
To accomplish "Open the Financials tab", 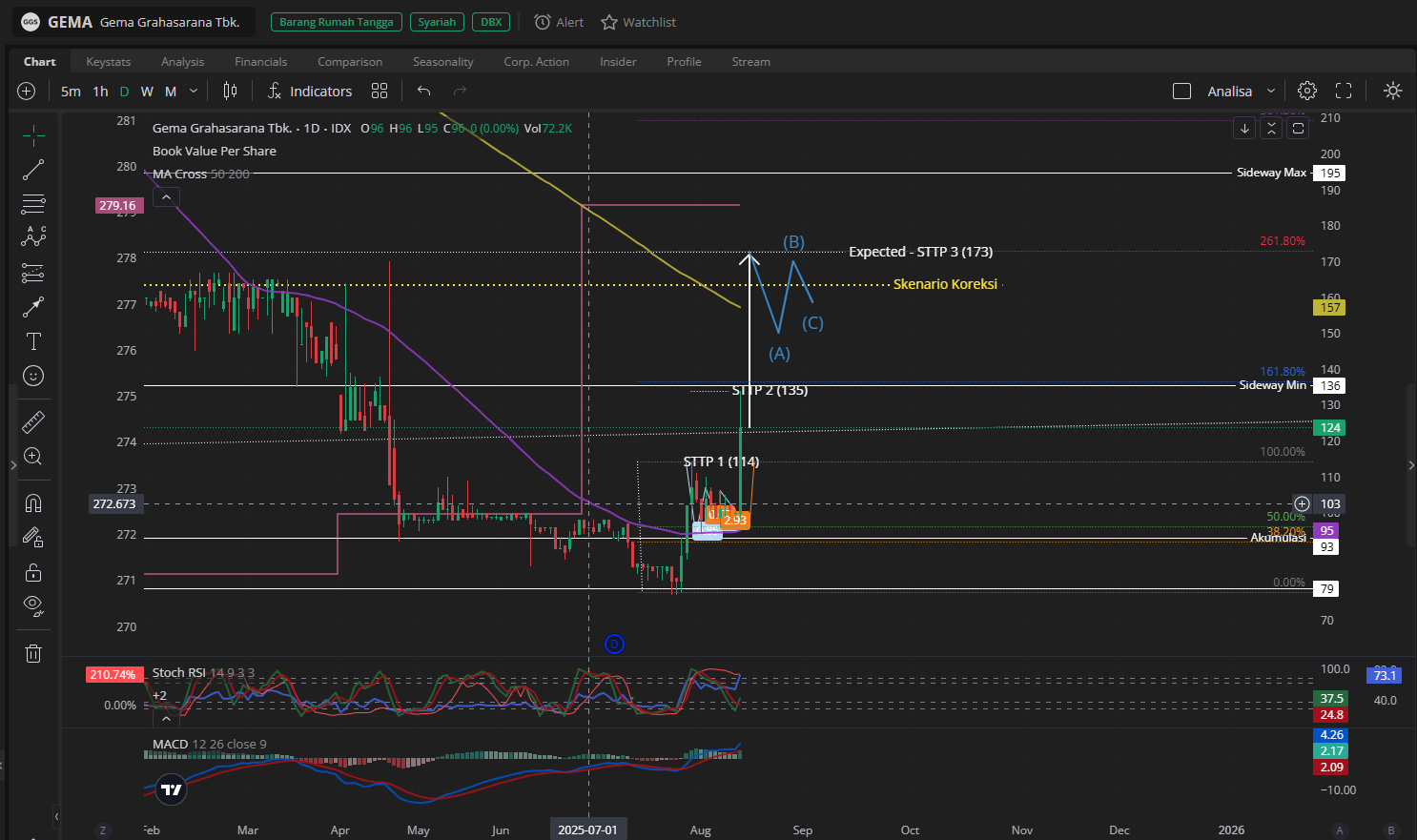I will click(261, 61).
